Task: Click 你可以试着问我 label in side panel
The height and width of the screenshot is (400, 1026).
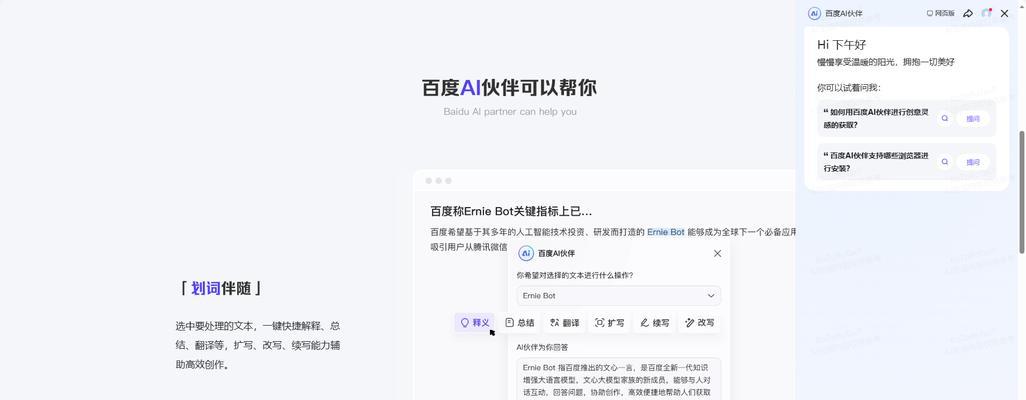Action: (x=849, y=88)
